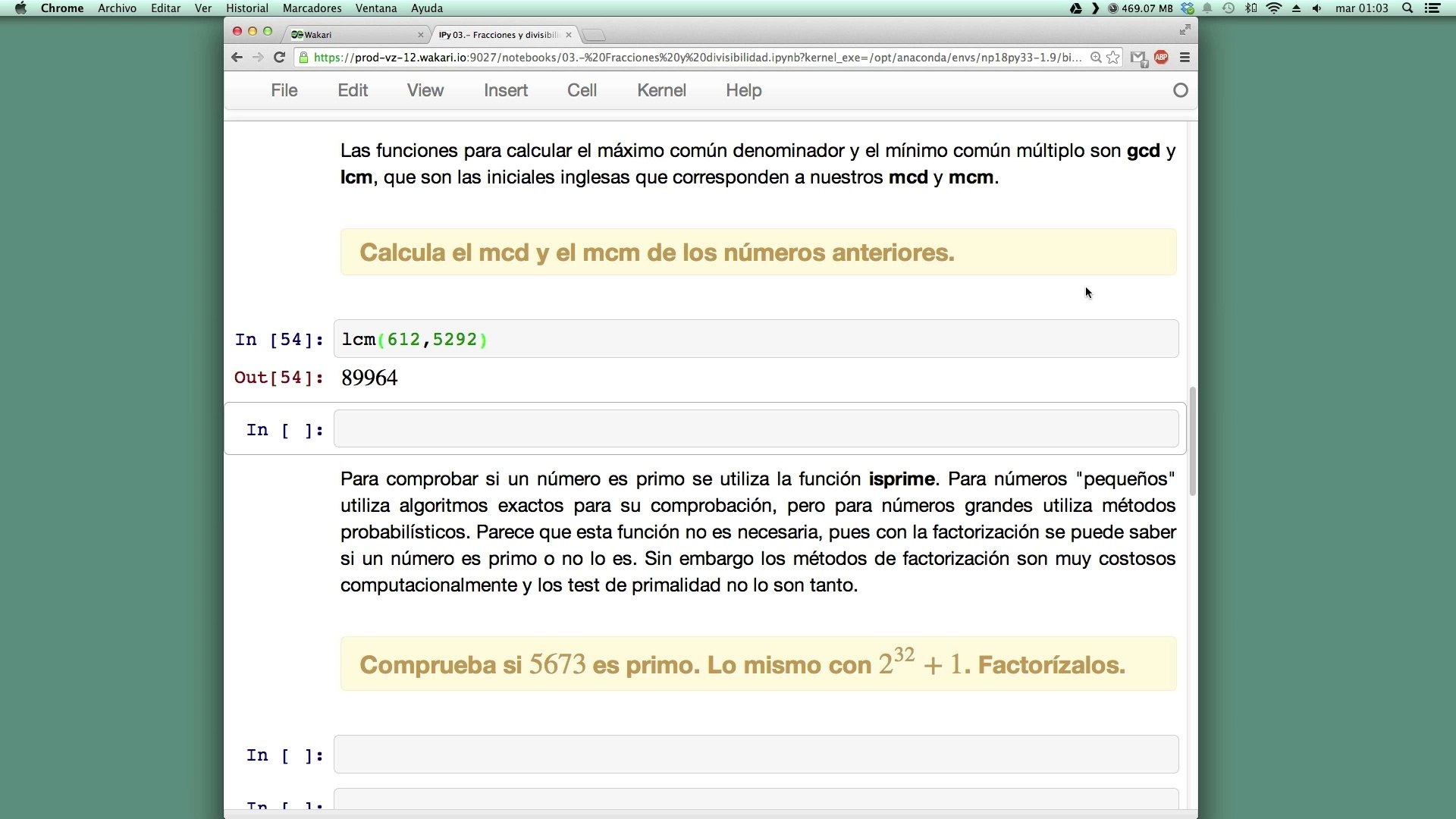This screenshot has height=819, width=1456.
Task: Click the empty cell below Out[54]
Action: 755,429
